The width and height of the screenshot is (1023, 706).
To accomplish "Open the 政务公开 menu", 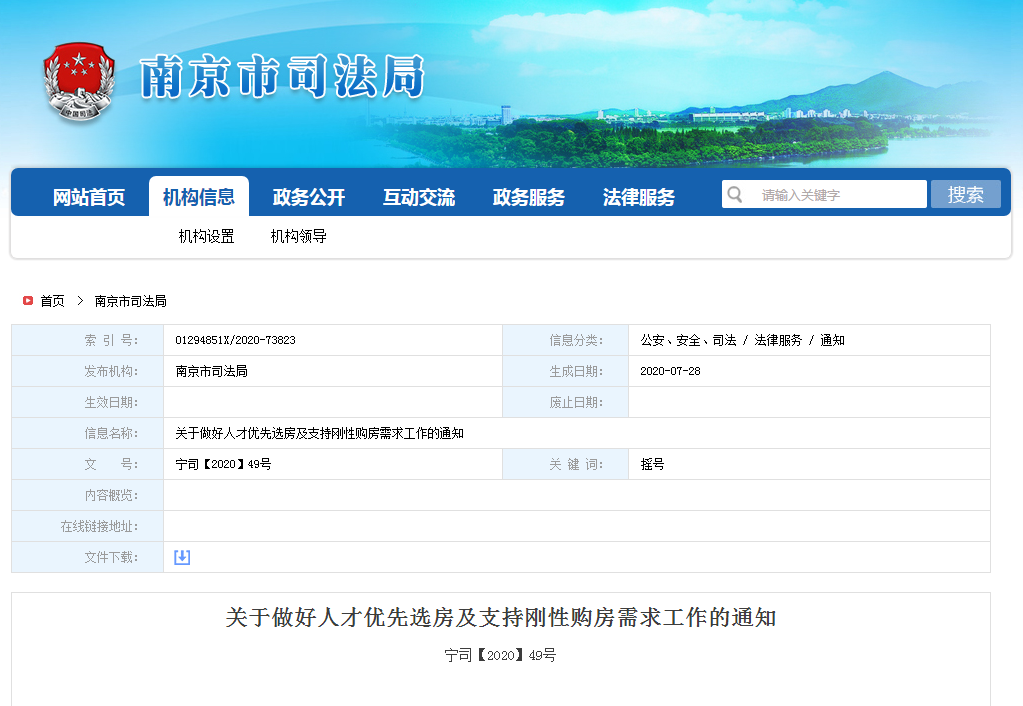I will (x=309, y=197).
